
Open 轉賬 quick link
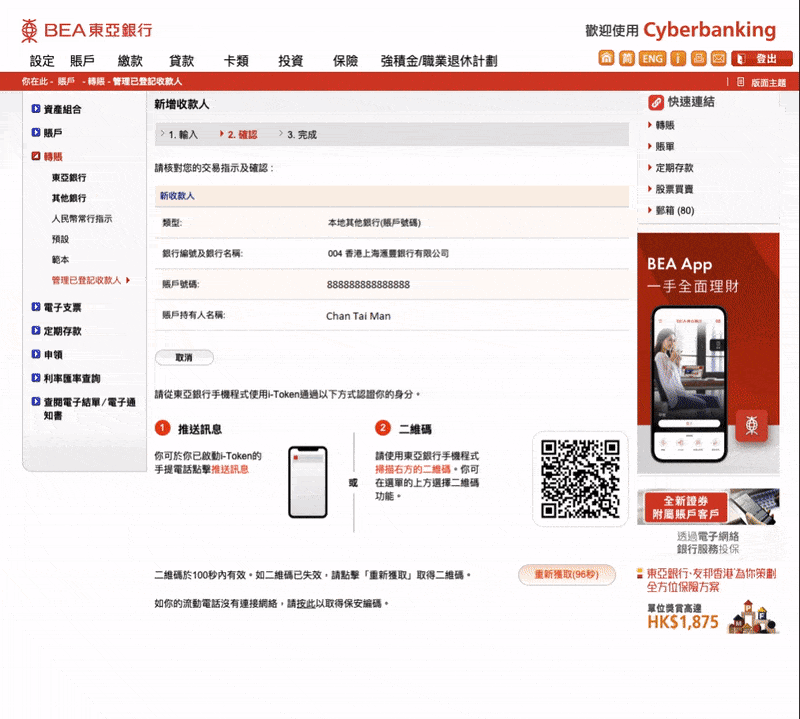[665, 125]
